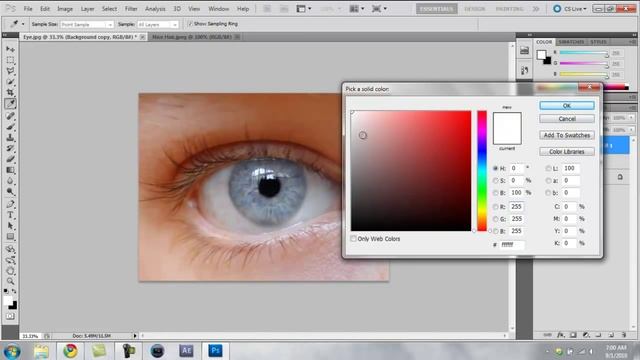Switch to the Styles panel tab
Screen dimensions: 640x360
pyautogui.click(x=598, y=42)
